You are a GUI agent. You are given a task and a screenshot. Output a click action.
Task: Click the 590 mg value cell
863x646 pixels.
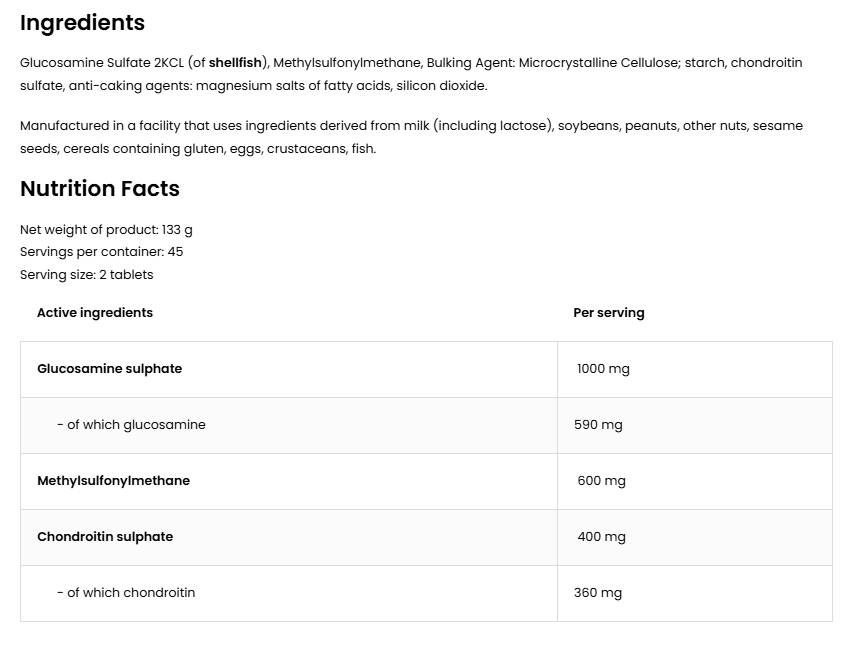click(x=598, y=425)
